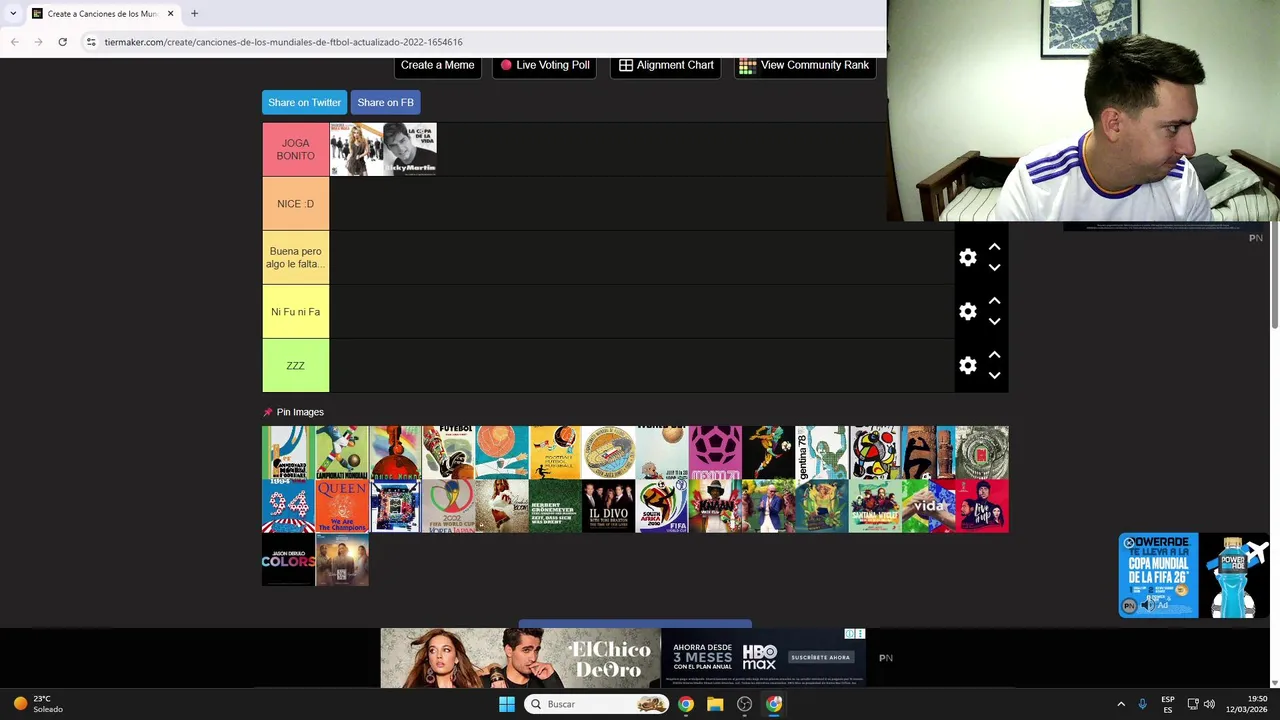Select JOGA BONITO tier label
The width and height of the screenshot is (1280, 720).
pos(295,149)
